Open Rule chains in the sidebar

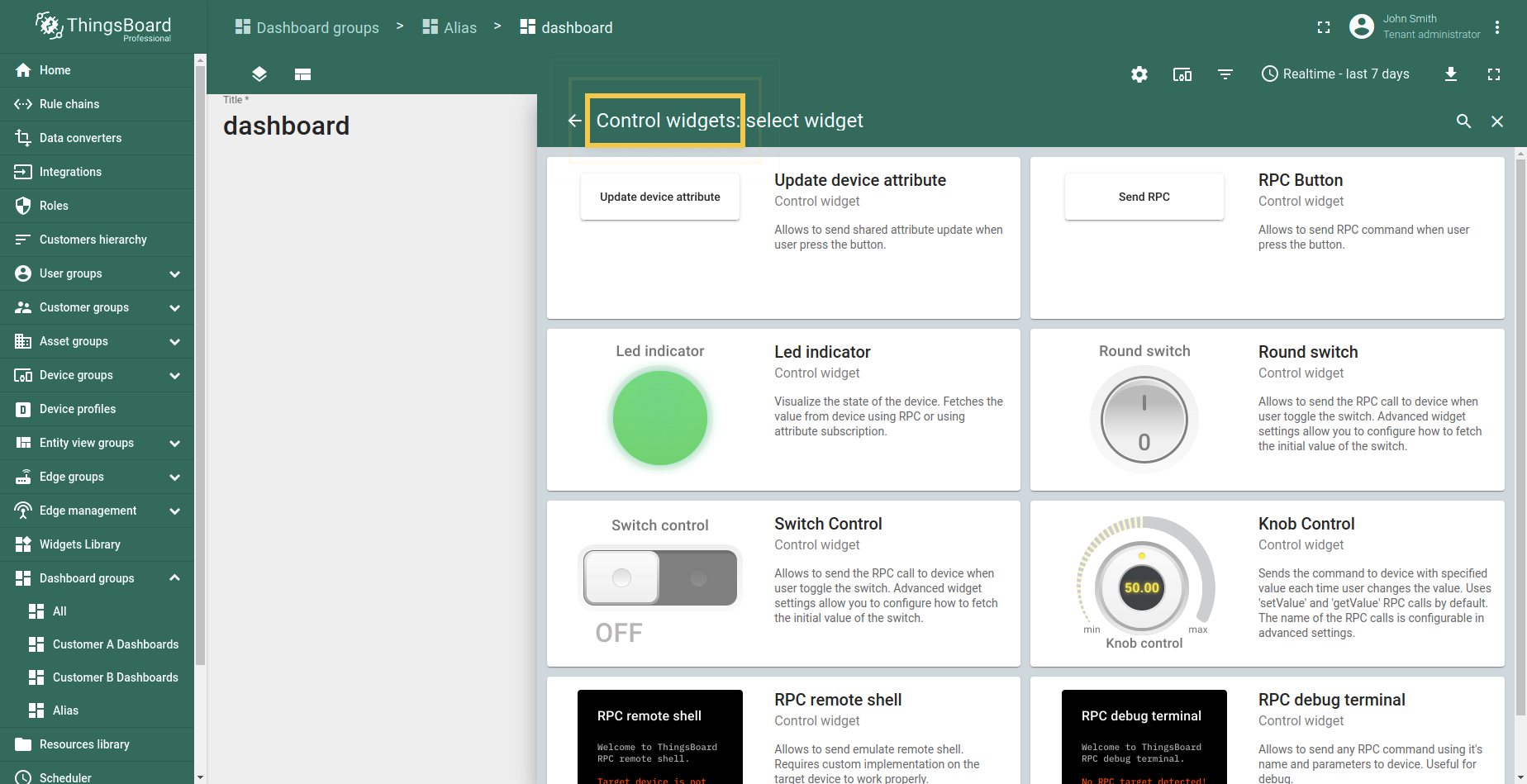point(97,104)
